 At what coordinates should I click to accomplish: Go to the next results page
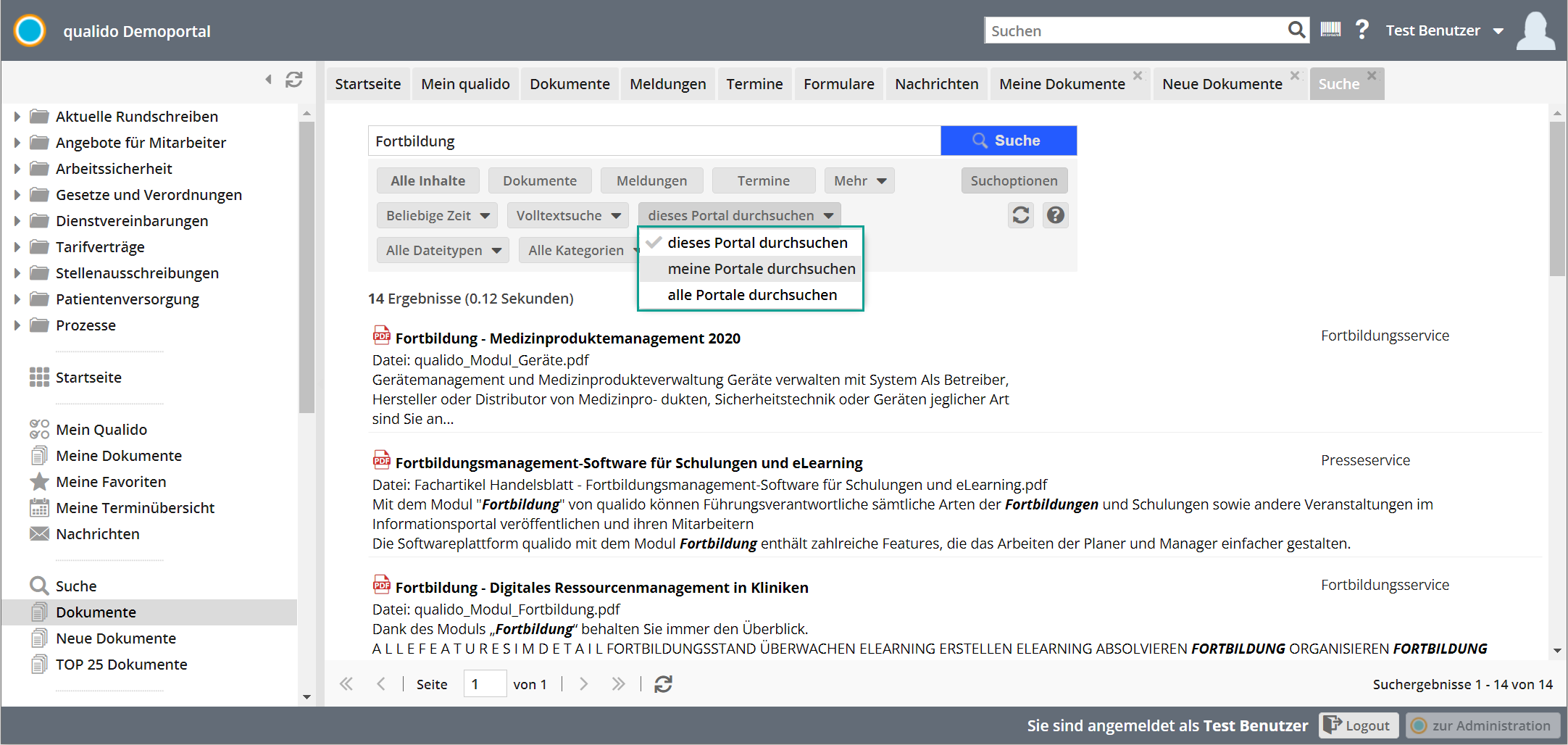584,684
